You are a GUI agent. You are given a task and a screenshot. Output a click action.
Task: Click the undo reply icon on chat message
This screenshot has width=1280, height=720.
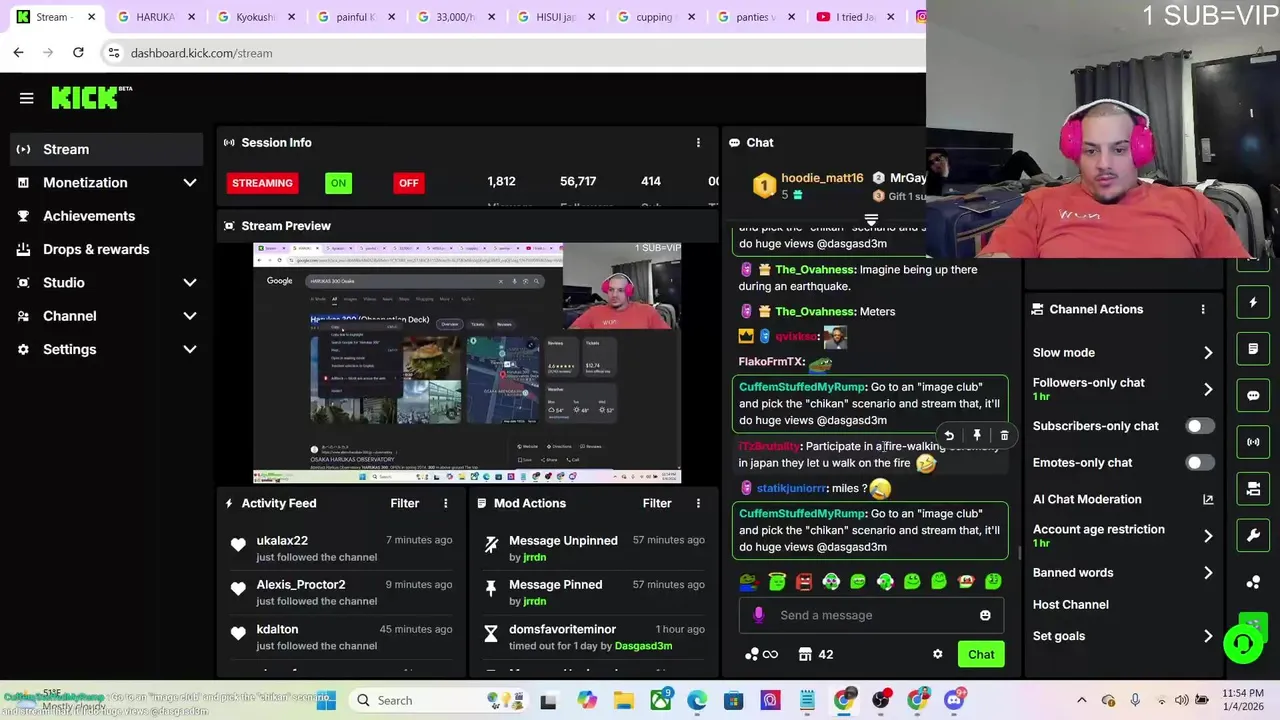949,435
